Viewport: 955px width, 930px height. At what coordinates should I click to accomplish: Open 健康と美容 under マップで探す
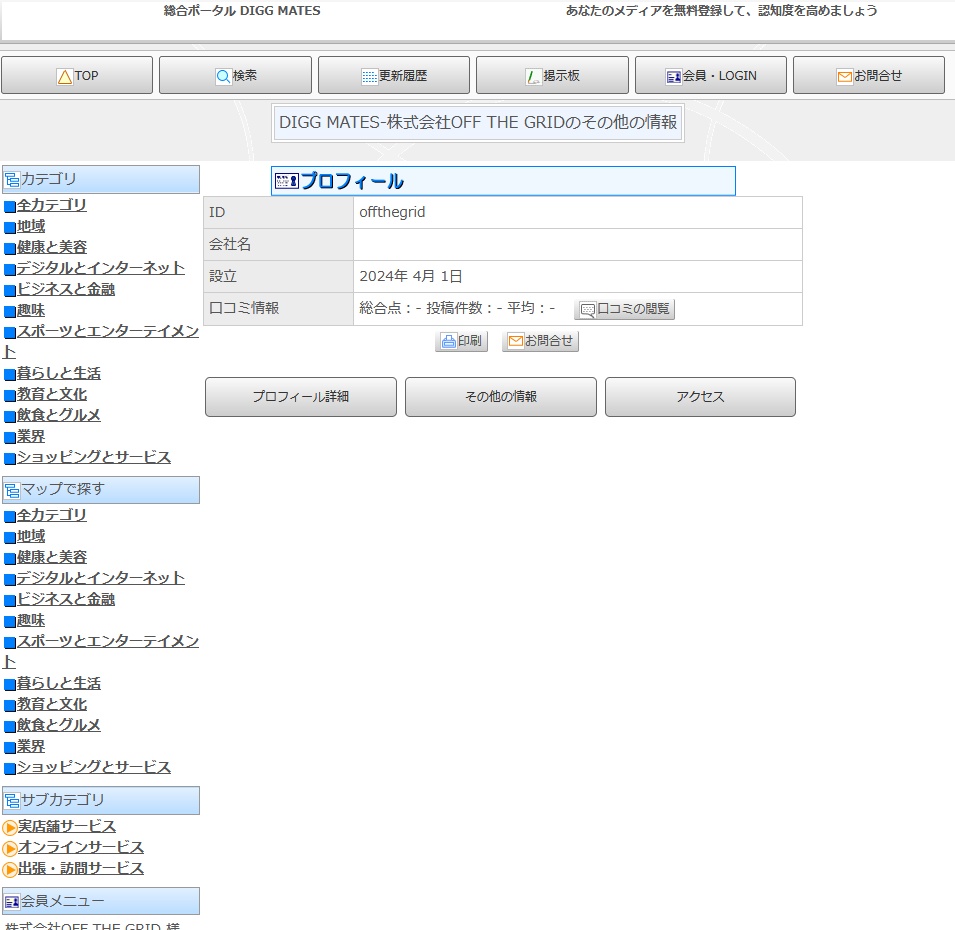(x=52, y=557)
